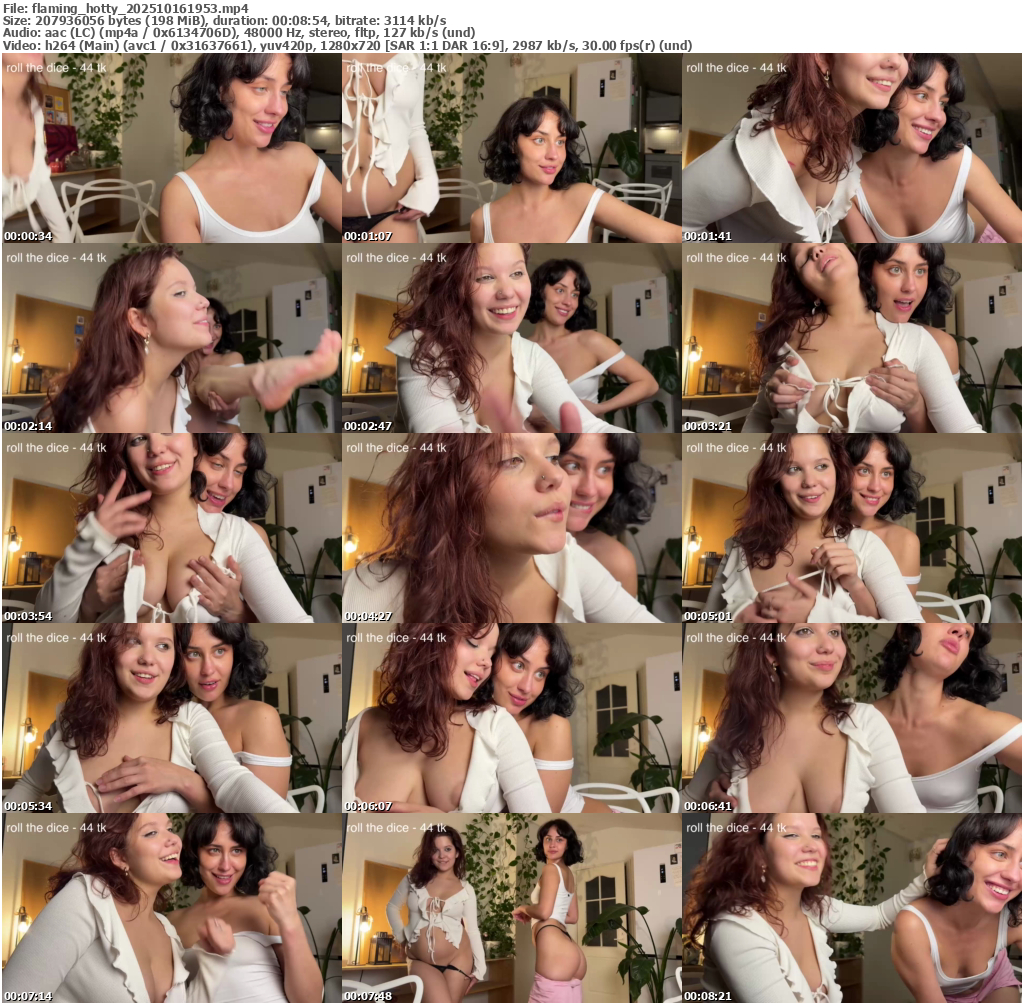Click the Video h264 stream info line
The width and height of the screenshot is (1024, 1003).
(x=347, y=45)
